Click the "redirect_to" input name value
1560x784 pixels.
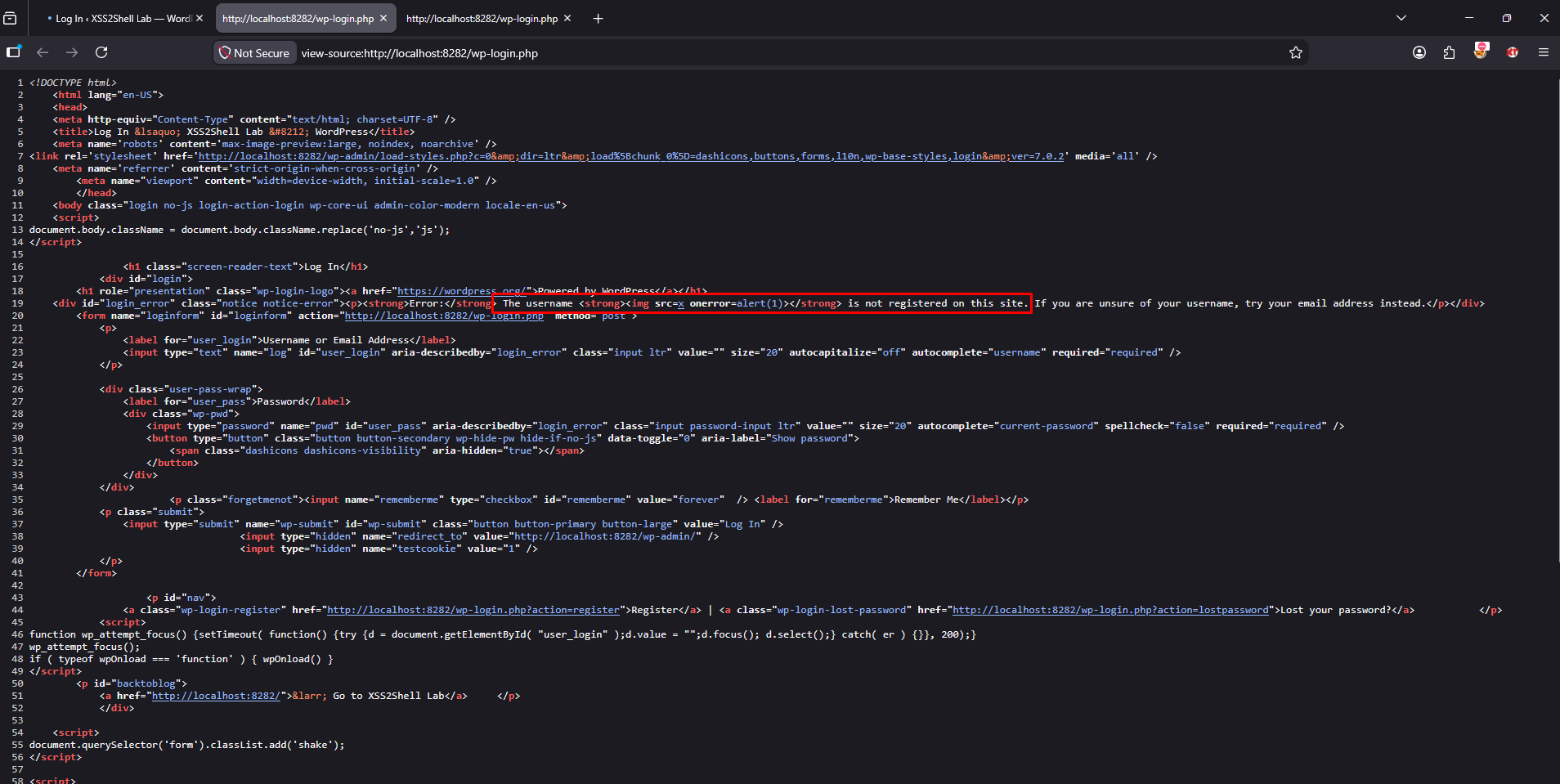429,536
